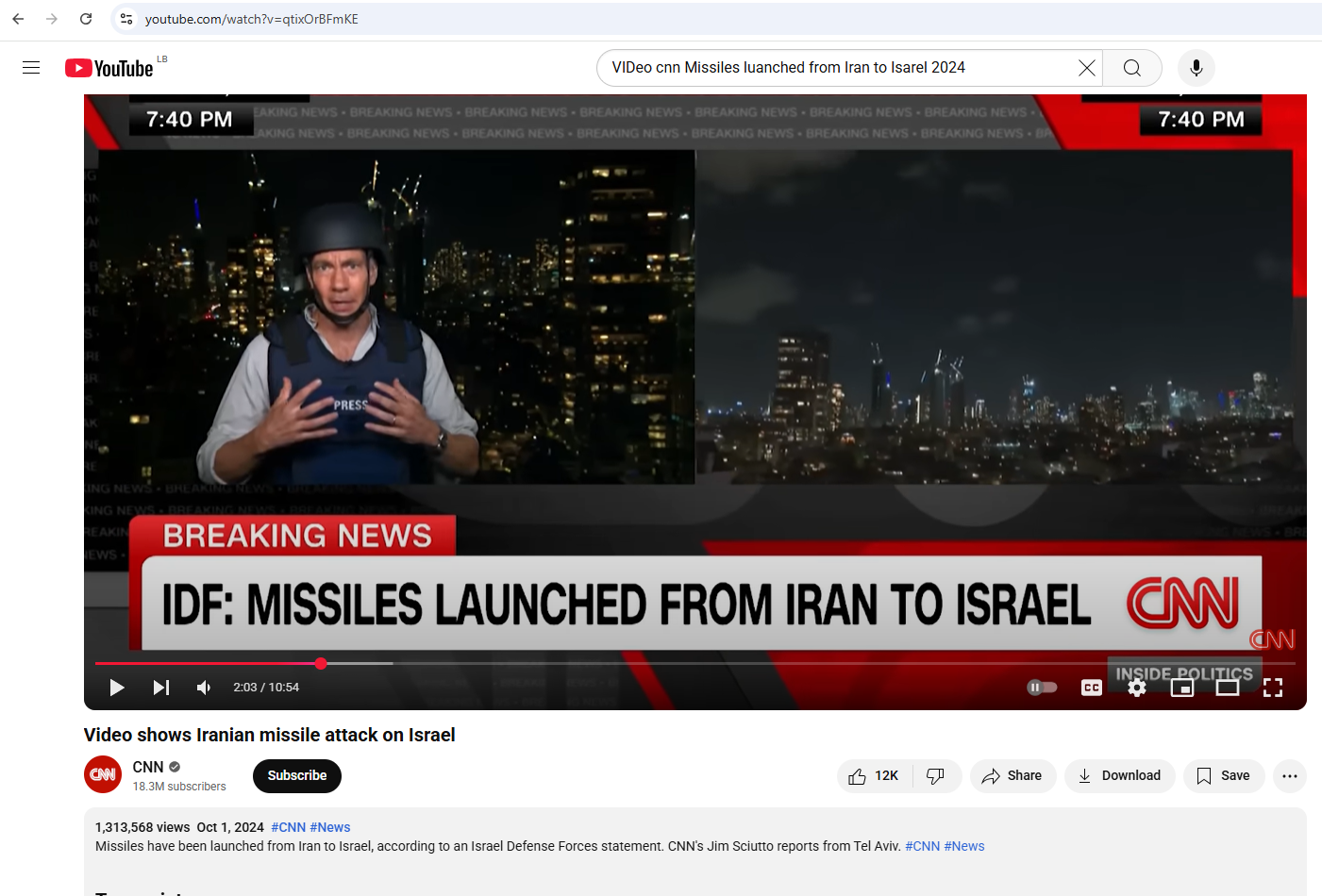Toggle the autoplay switch
The height and width of the screenshot is (896, 1322).
pos(1042,688)
